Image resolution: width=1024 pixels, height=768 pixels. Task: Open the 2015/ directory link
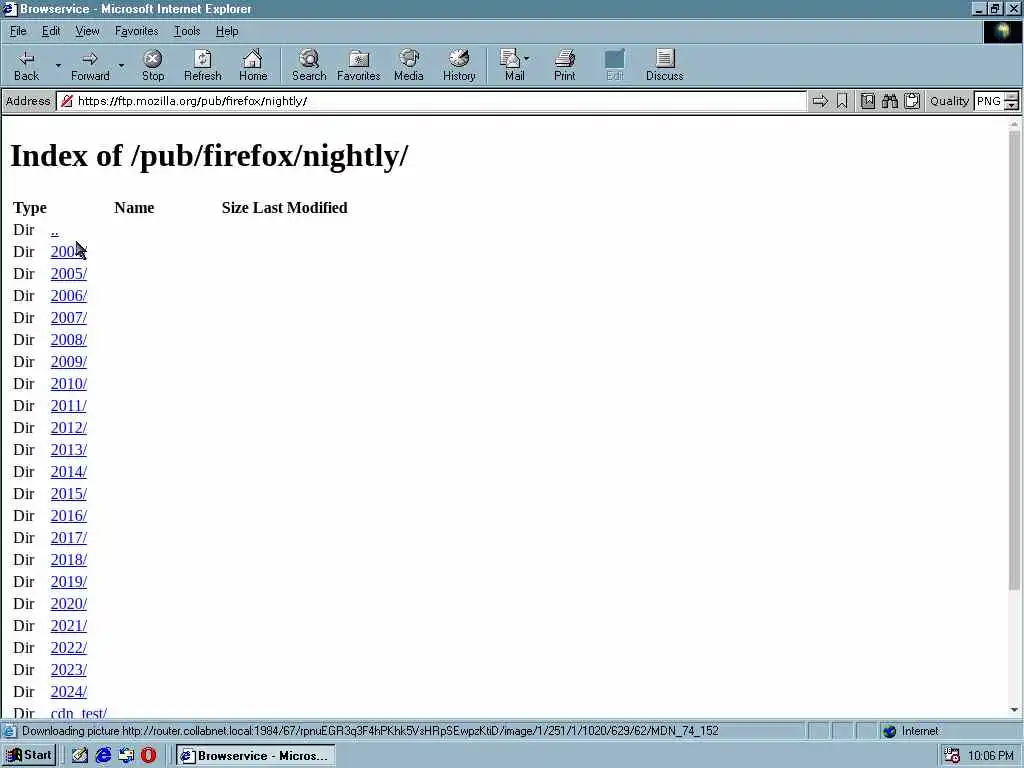coord(69,494)
